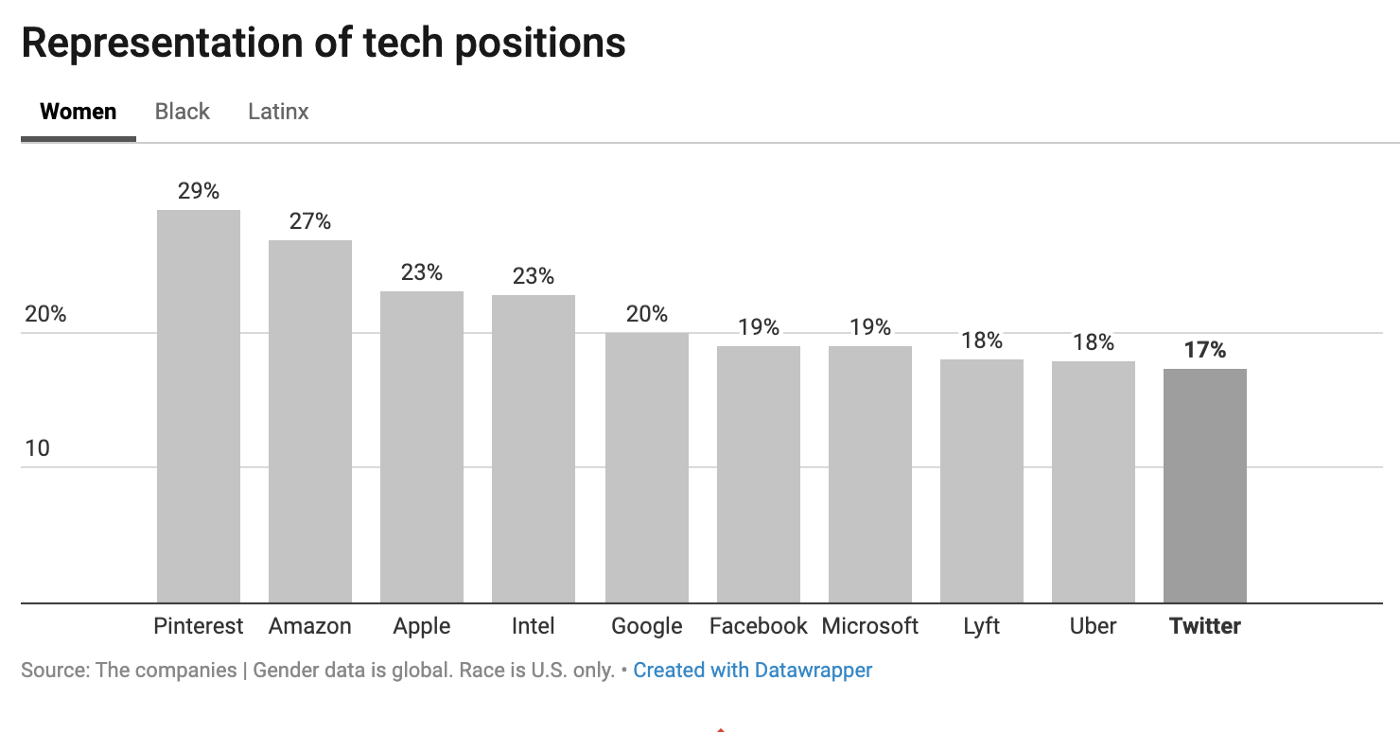Click the source note text
Image resolution: width=1400 pixels, height=732 pixels.
pyautogui.click(x=317, y=670)
